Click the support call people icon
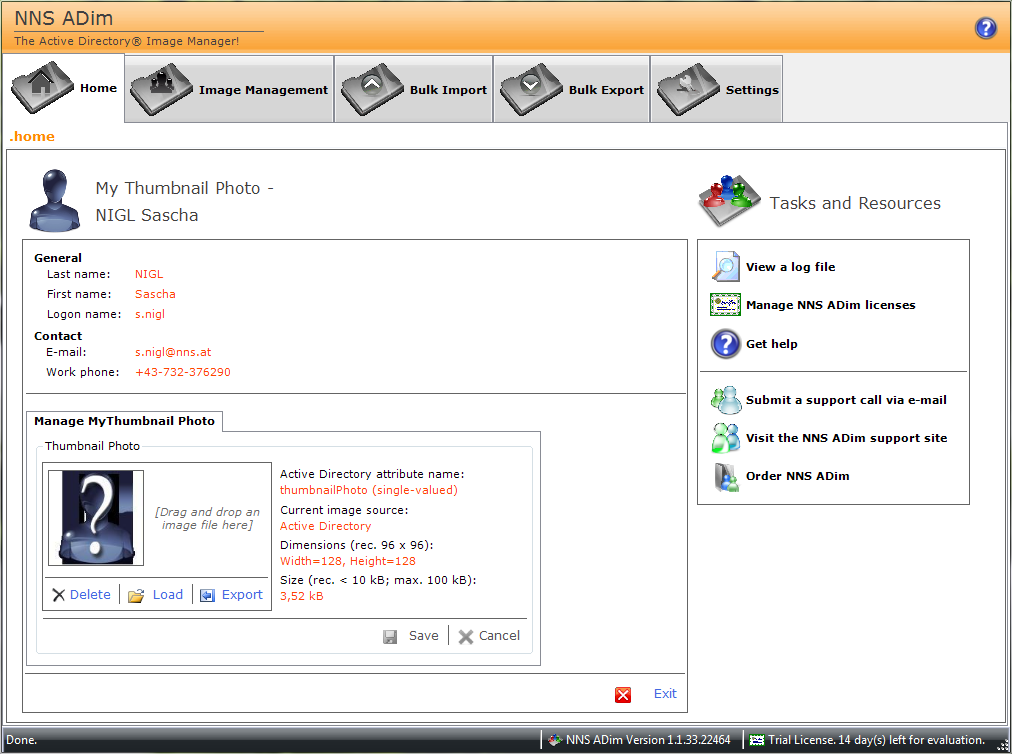 point(726,400)
